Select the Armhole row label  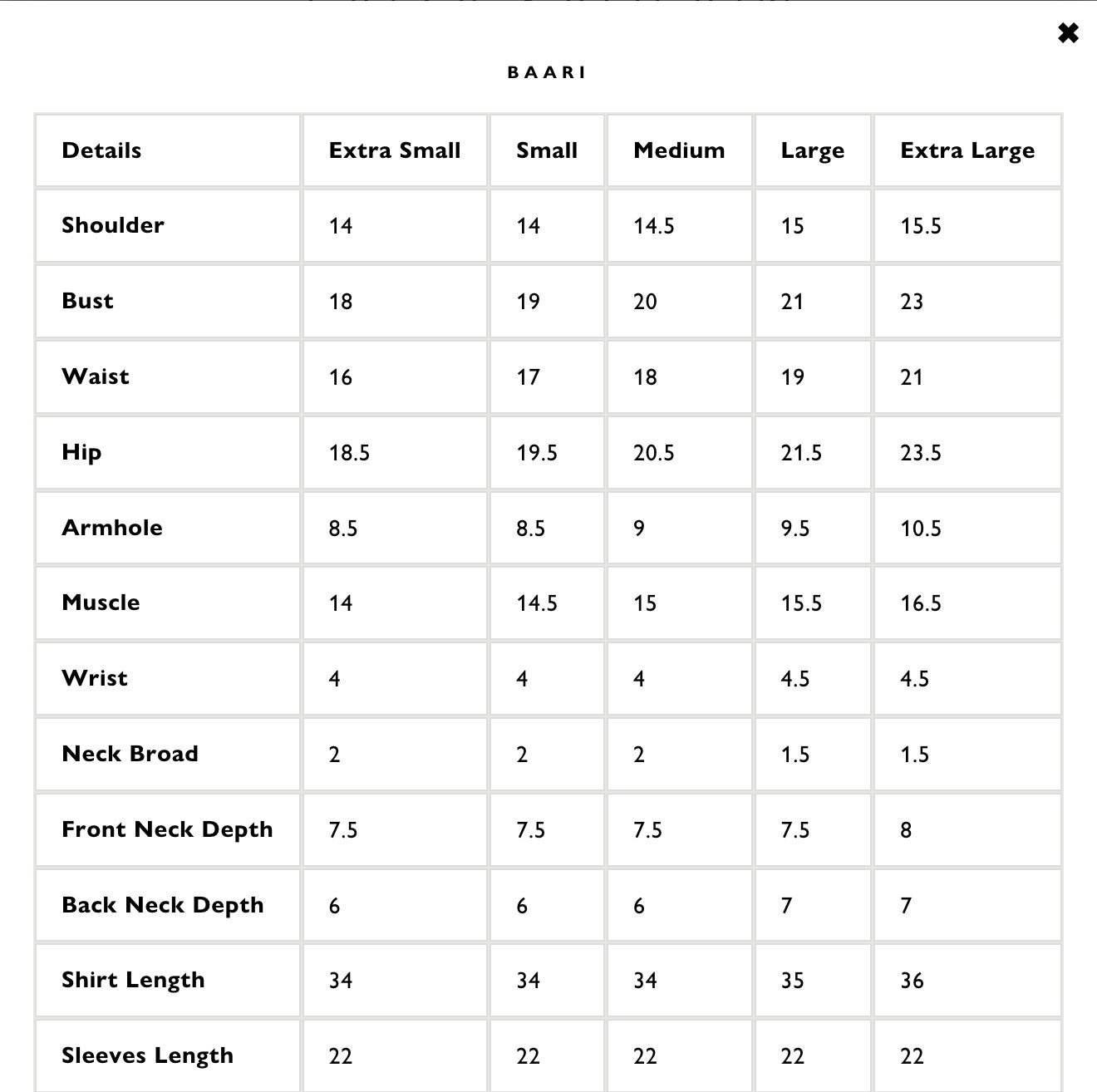point(112,528)
